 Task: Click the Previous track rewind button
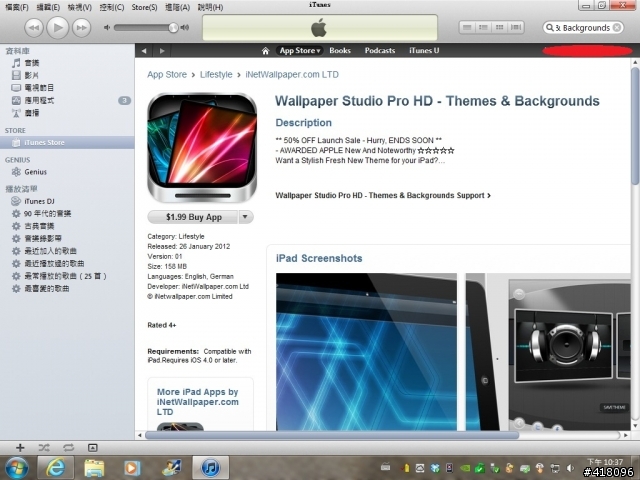coord(34,28)
